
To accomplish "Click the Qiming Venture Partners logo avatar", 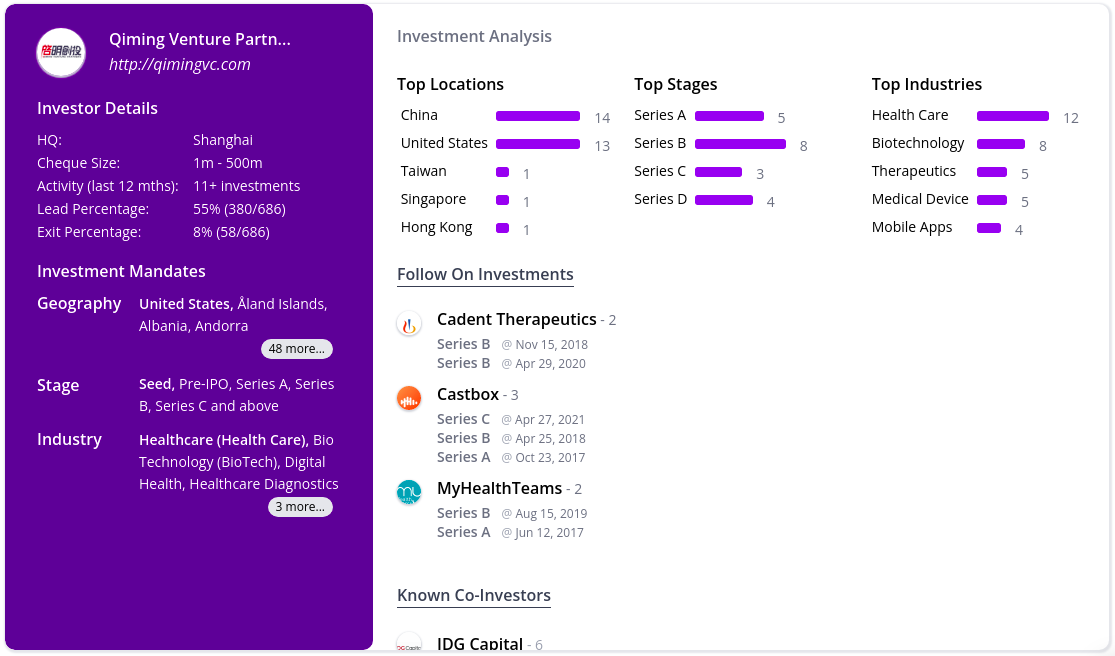I will point(61,52).
